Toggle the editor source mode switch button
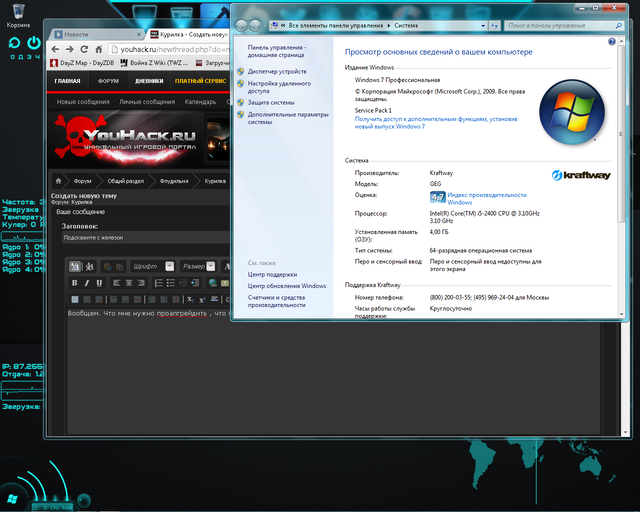Screen dimensions: 640x512 coord(74,266)
